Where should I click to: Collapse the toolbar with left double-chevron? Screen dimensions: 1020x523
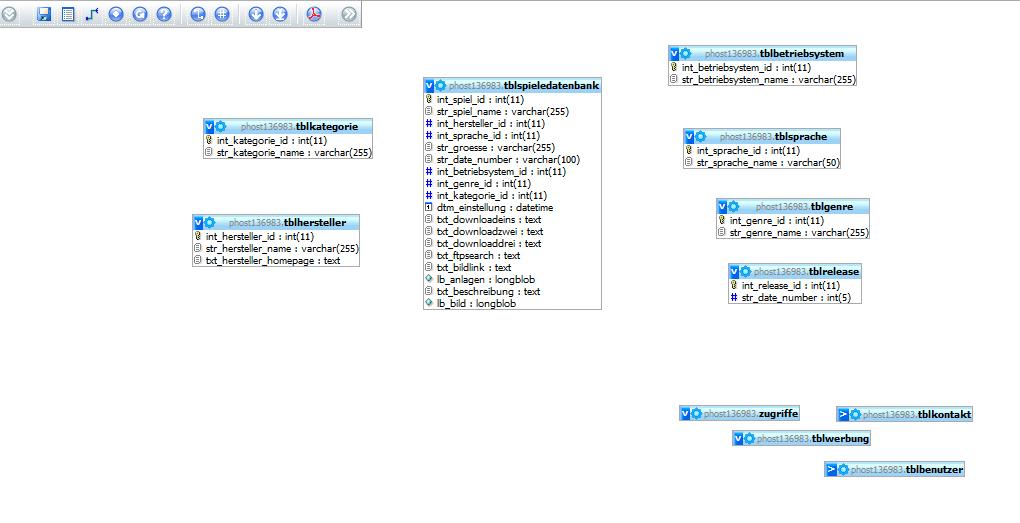tap(9, 14)
